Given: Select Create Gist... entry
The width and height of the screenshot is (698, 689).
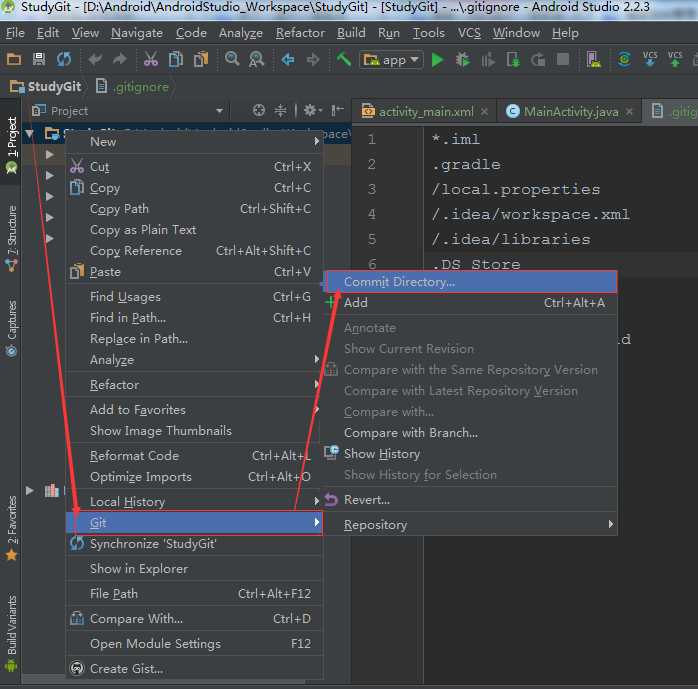Looking at the screenshot, I should tap(194, 669).
